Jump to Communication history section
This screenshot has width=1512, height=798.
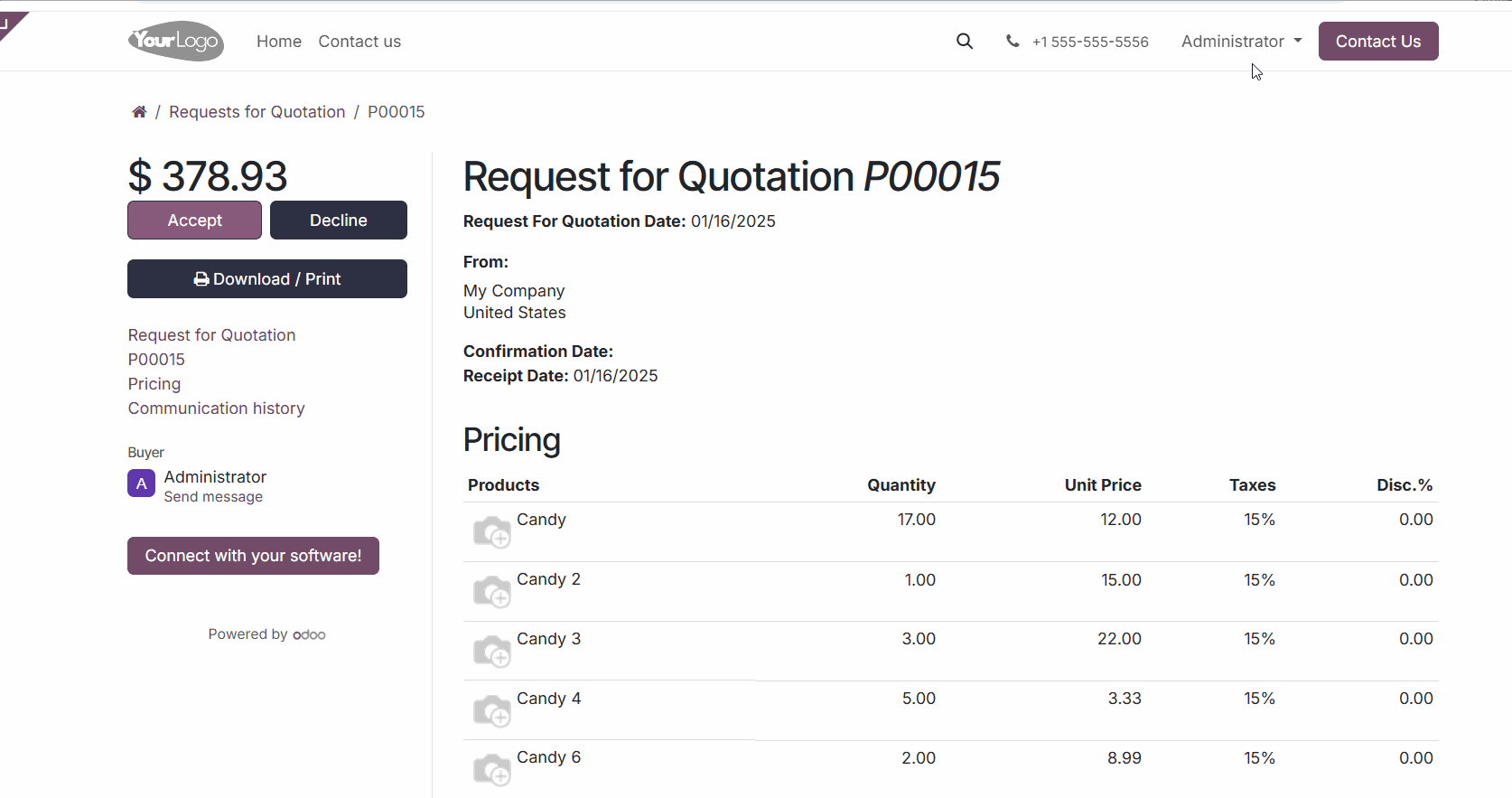coord(217,408)
